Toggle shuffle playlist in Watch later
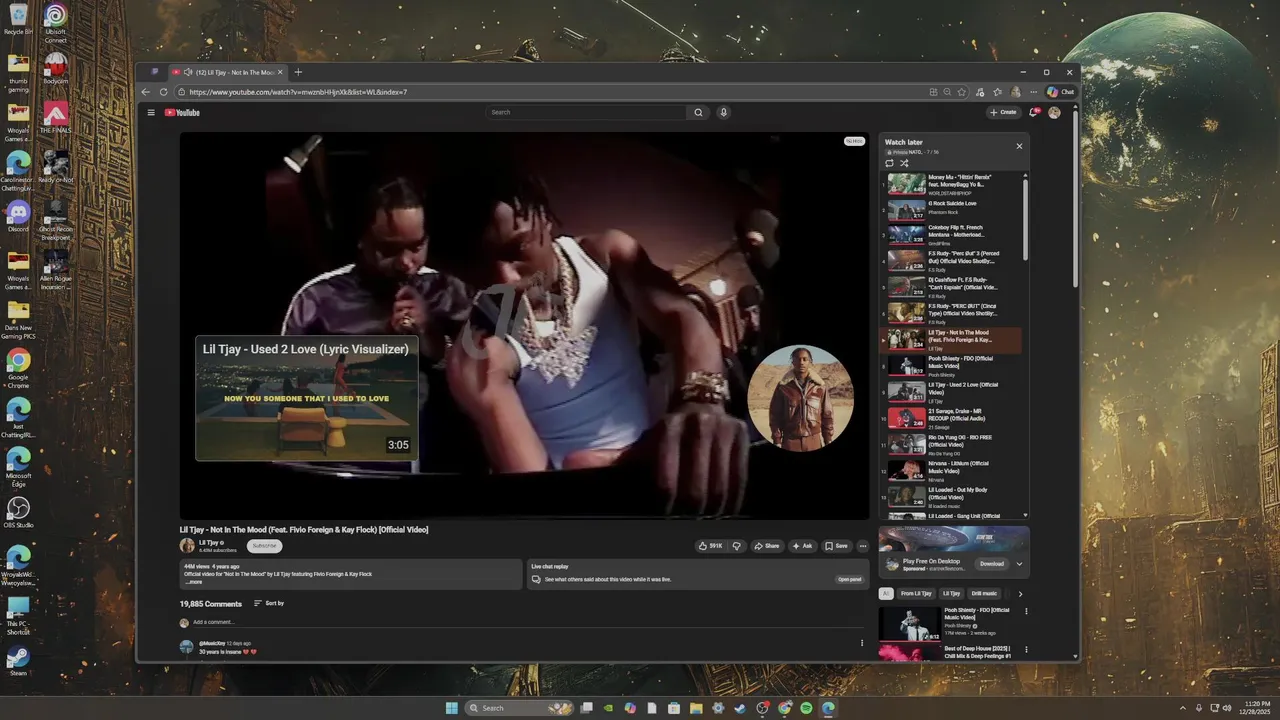 tap(904, 163)
